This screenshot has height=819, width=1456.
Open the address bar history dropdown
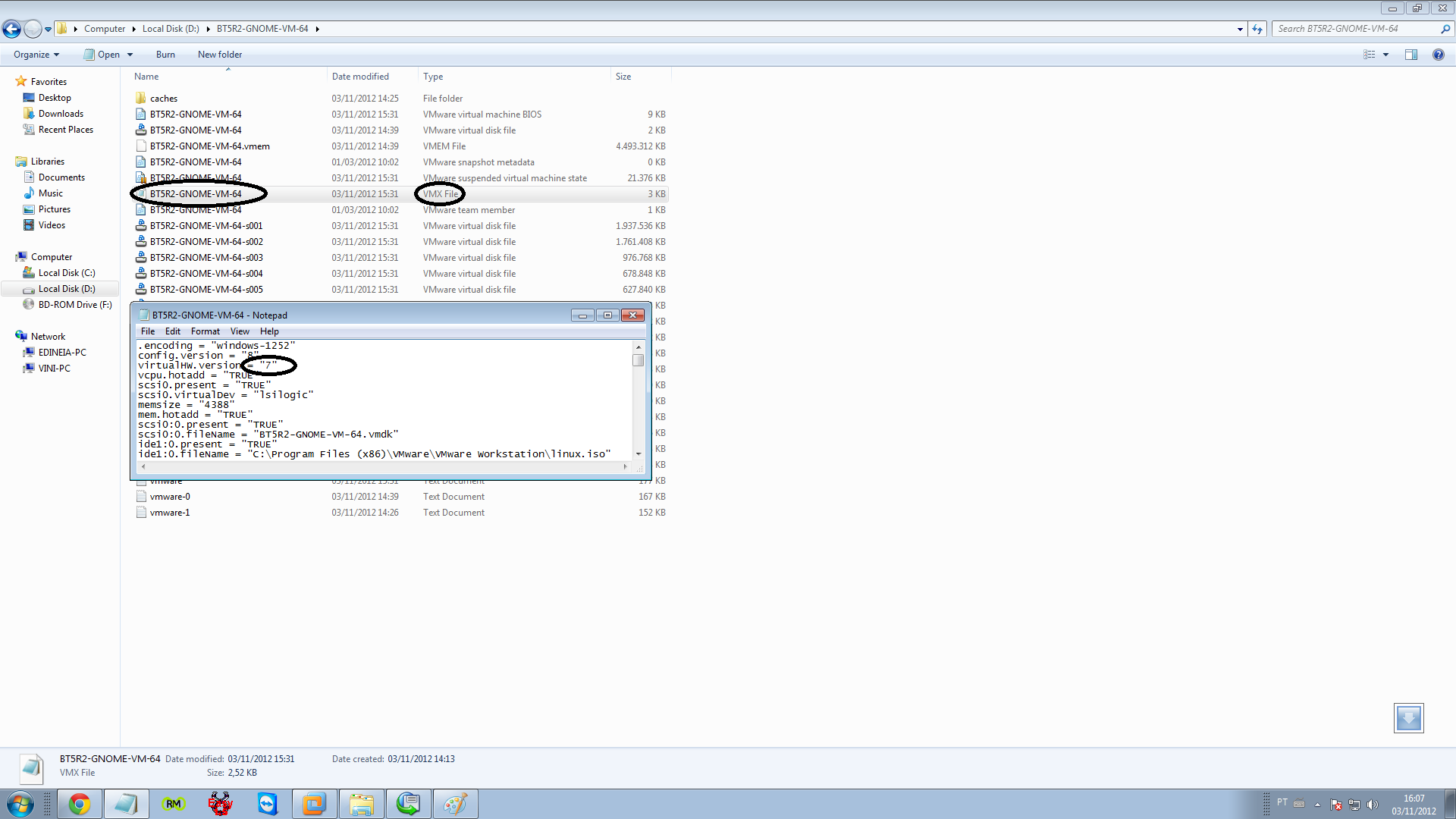tap(1240, 29)
